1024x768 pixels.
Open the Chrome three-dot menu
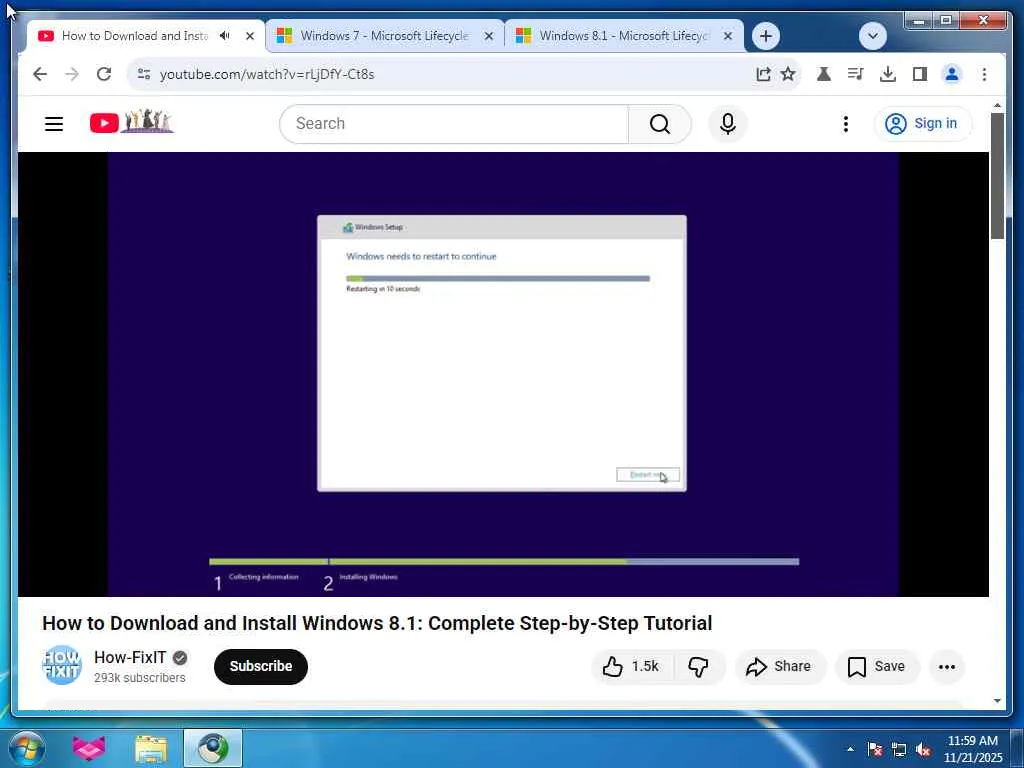984,74
